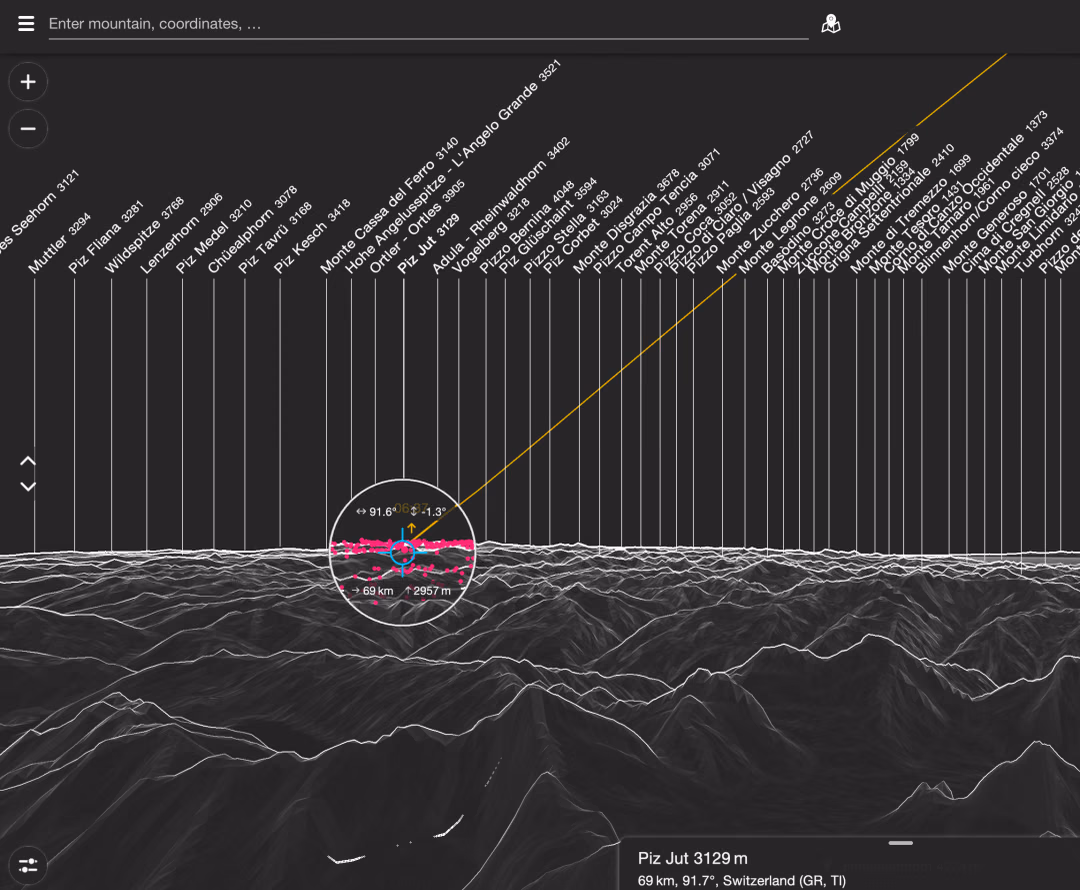
Task: Select the Pizzo Campo Tencia 3071 label
Action: click(657, 211)
